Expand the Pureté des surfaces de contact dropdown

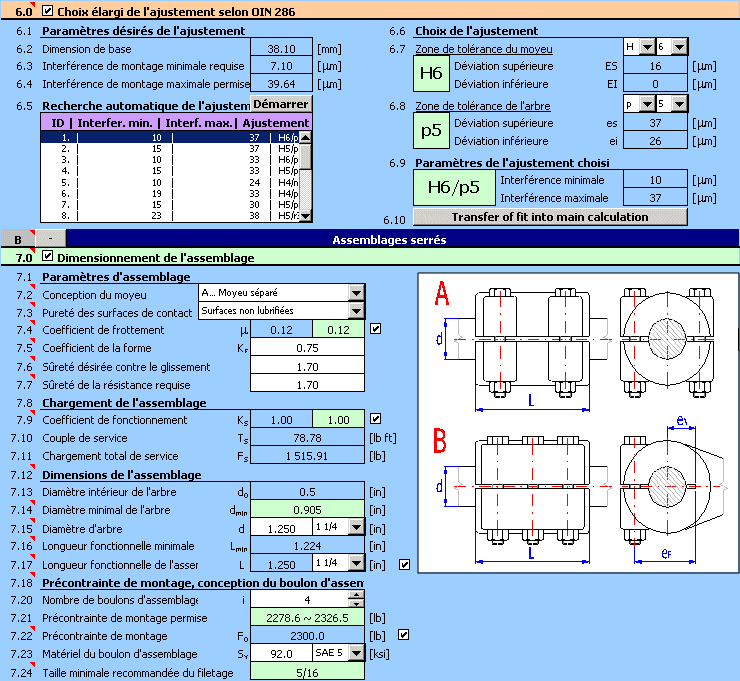(357, 311)
